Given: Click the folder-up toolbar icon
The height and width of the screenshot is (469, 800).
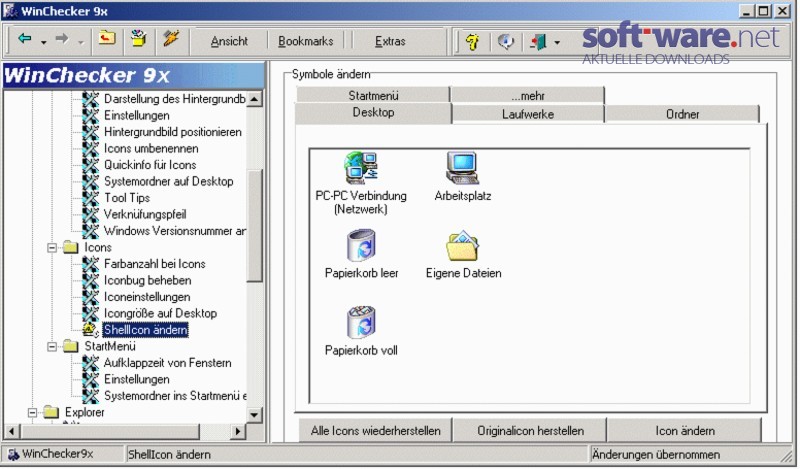Looking at the screenshot, I should coord(107,39).
